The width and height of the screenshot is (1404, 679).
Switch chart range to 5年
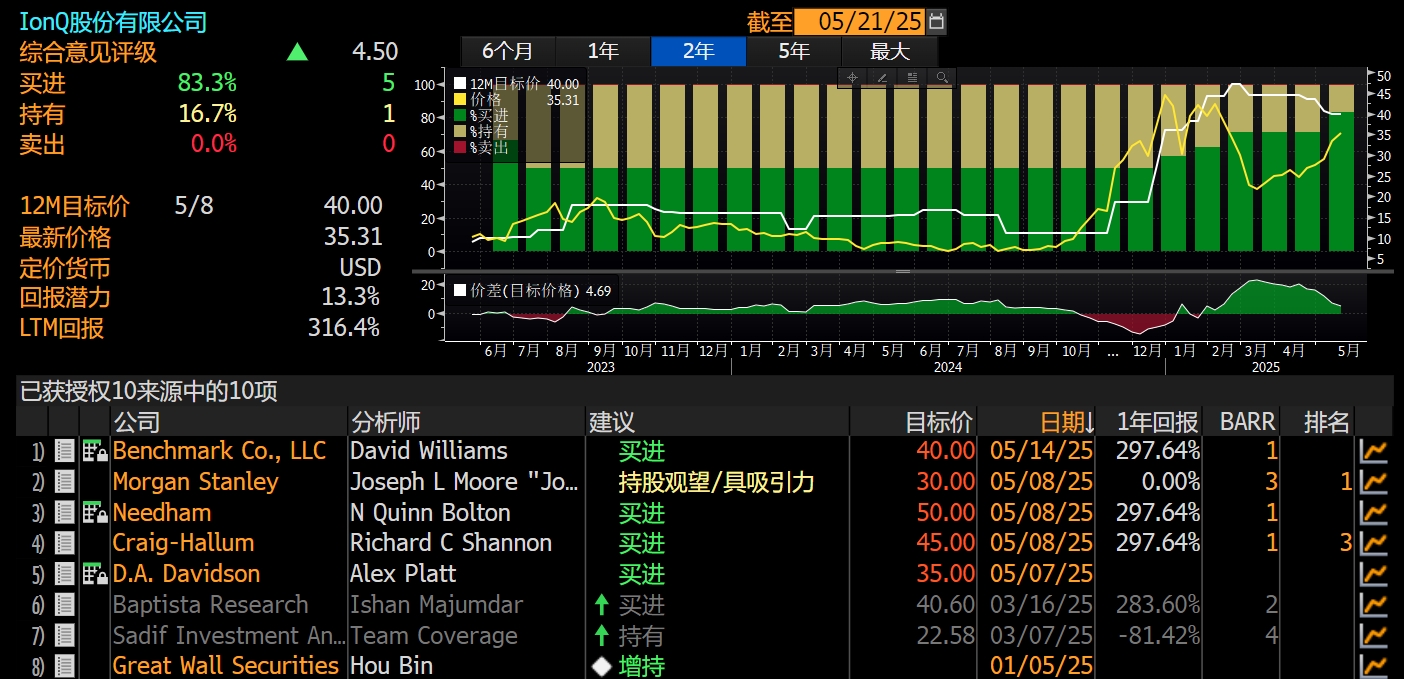click(x=794, y=51)
